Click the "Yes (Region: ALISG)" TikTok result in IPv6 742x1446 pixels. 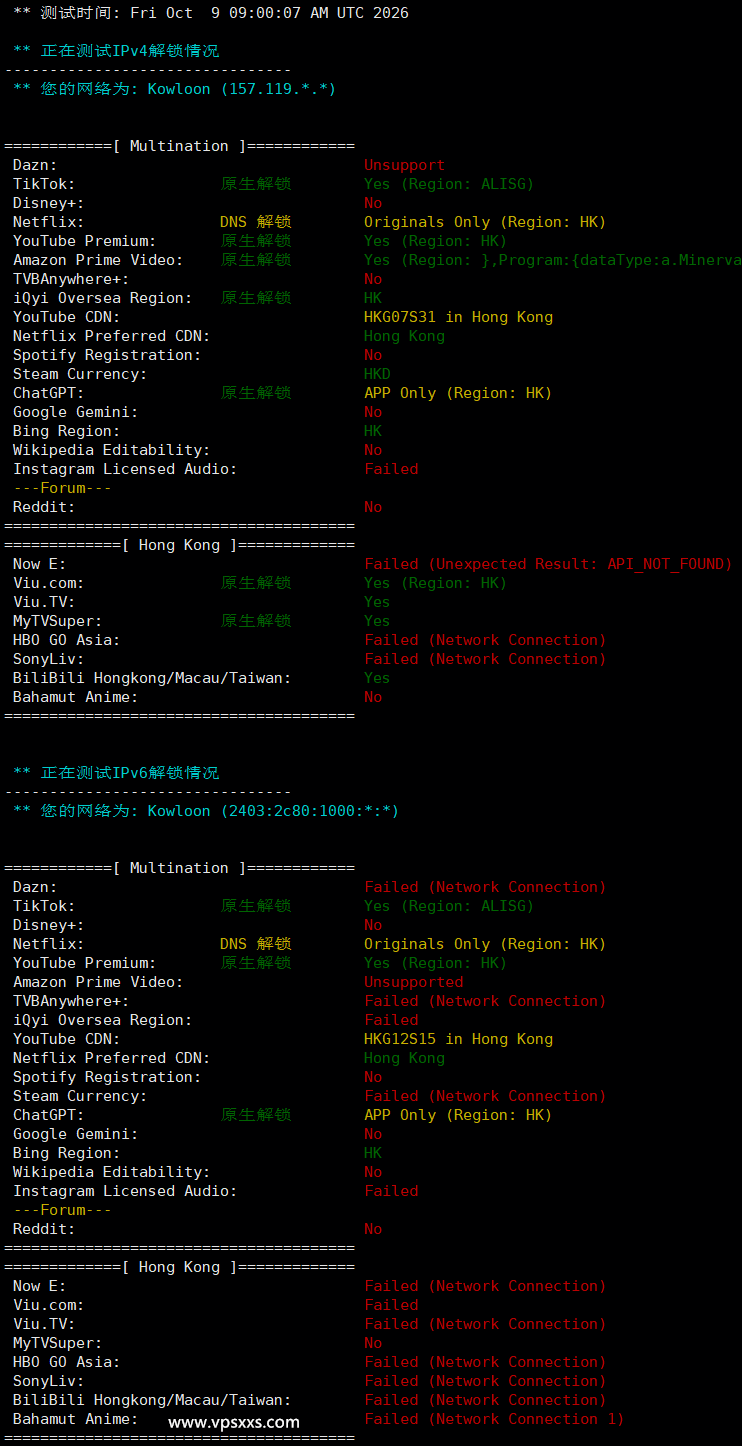pos(449,906)
